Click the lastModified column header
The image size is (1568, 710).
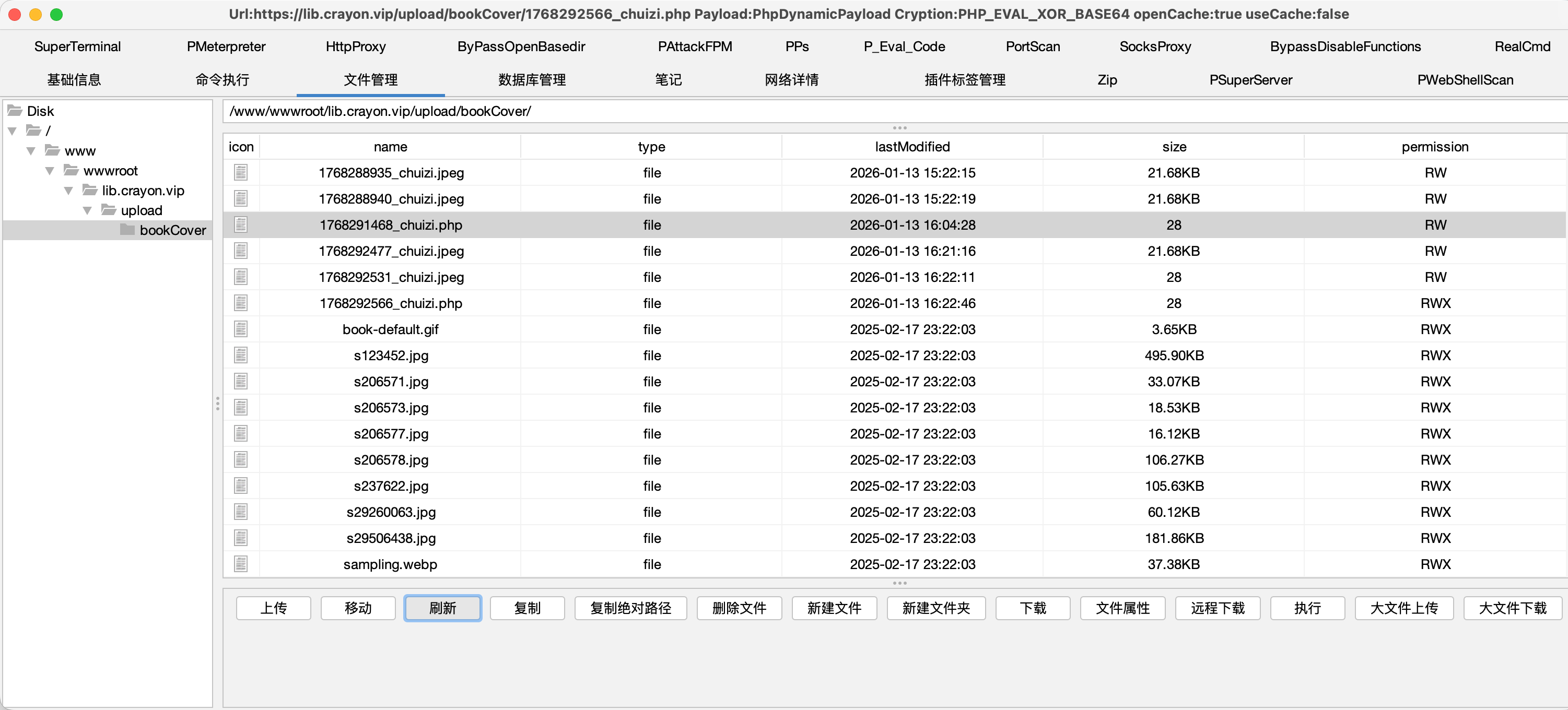[912, 147]
